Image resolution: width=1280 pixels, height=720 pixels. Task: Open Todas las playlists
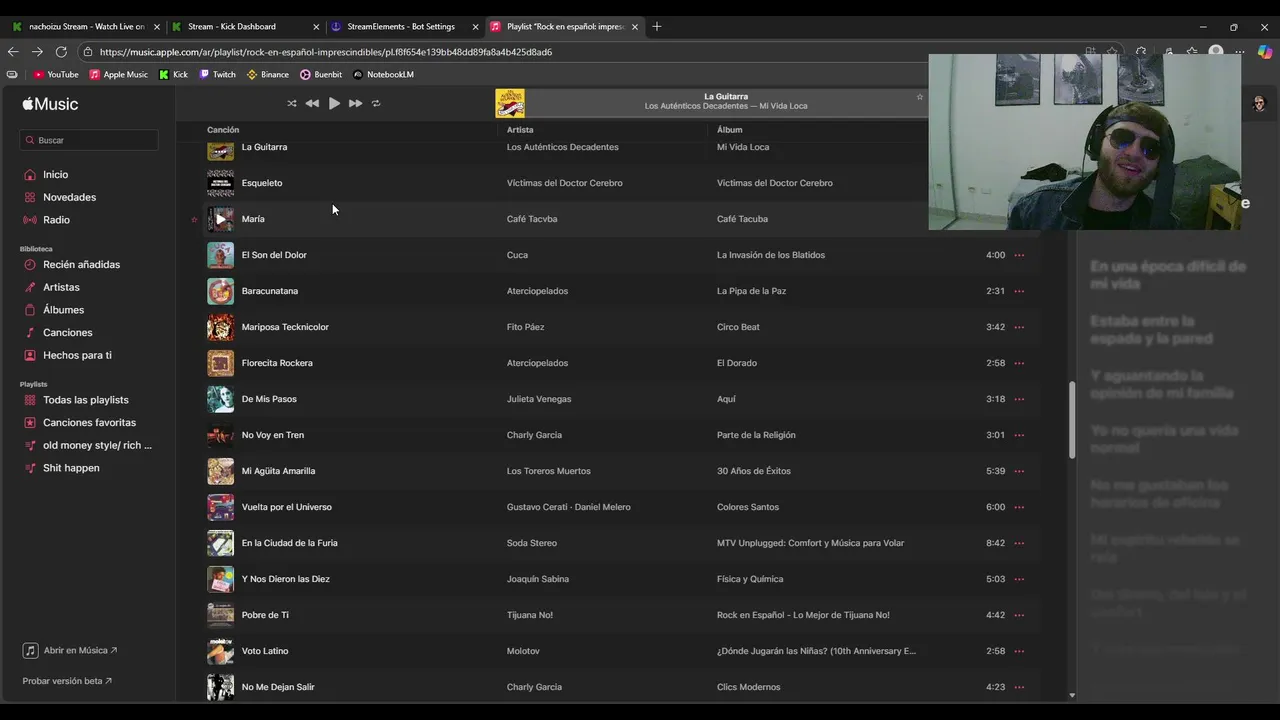coord(85,400)
